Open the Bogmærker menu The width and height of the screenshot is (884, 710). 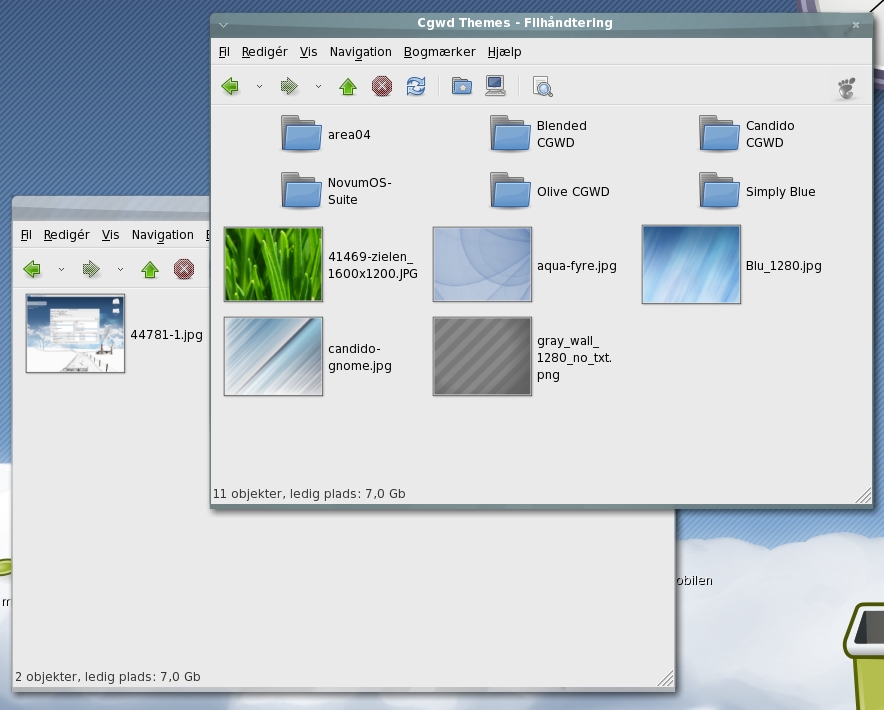click(440, 52)
